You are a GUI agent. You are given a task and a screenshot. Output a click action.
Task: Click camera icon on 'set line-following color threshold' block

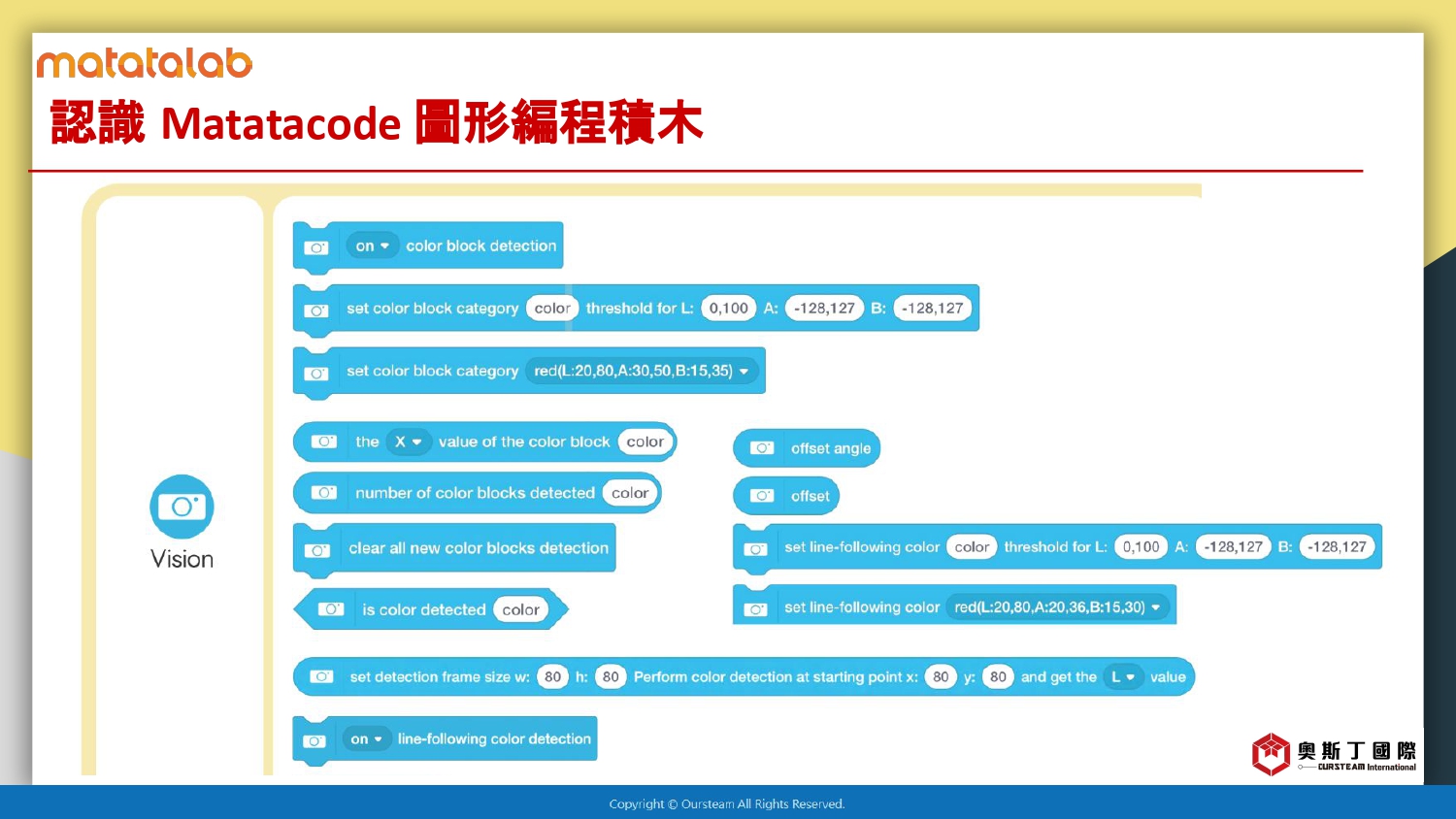[x=755, y=549]
